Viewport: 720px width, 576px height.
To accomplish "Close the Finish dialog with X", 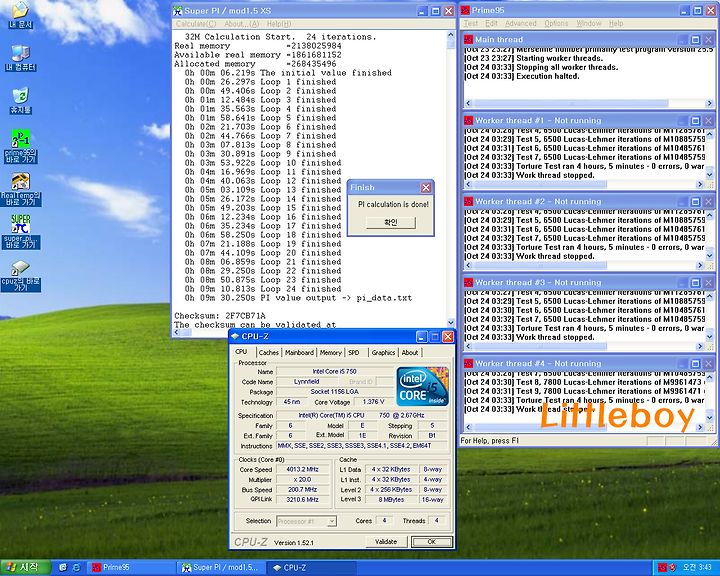I will [426, 187].
